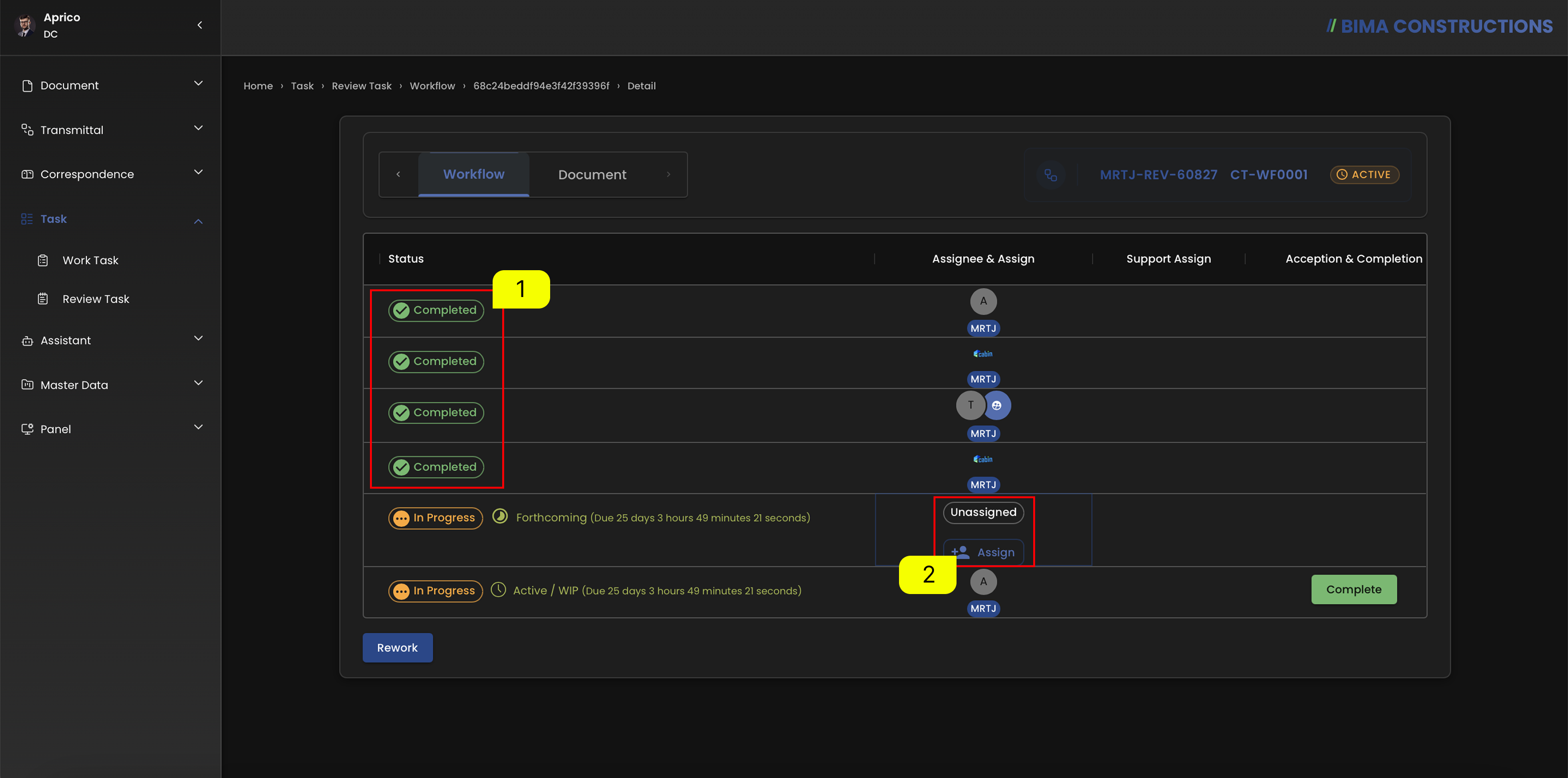Expand the Panel chevron
The image size is (1568, 778).
pos(198,427)
